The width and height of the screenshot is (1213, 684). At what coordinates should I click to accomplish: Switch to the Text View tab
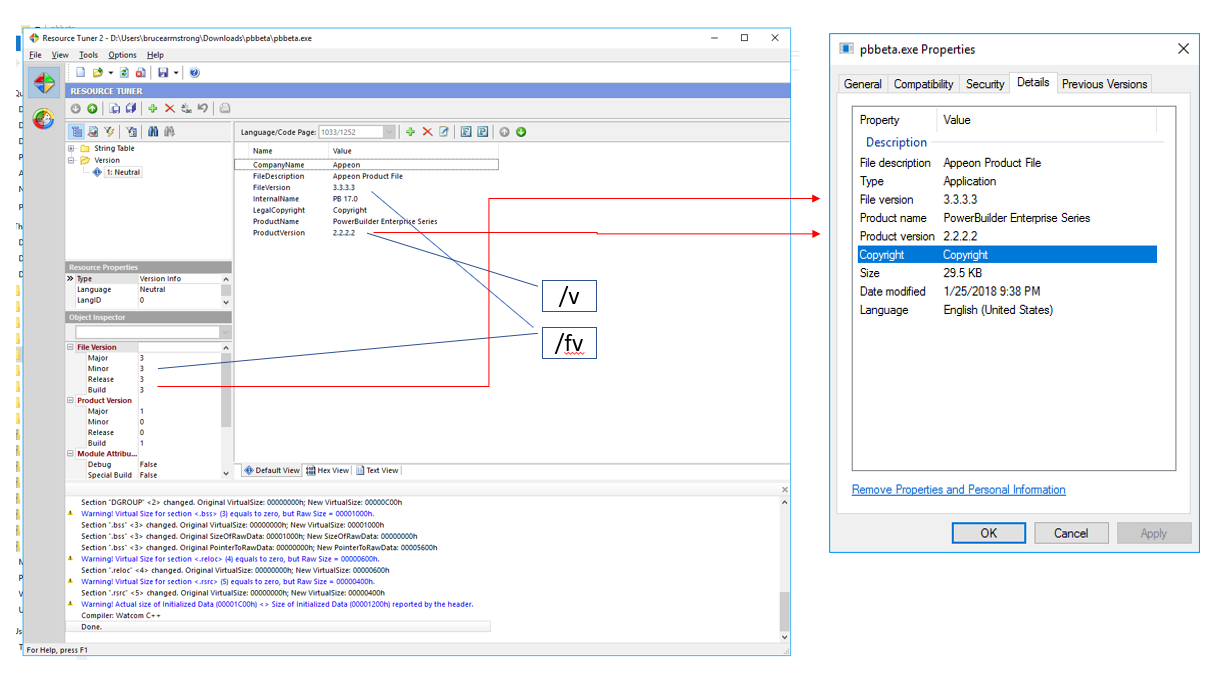click(x=377, y=470)
